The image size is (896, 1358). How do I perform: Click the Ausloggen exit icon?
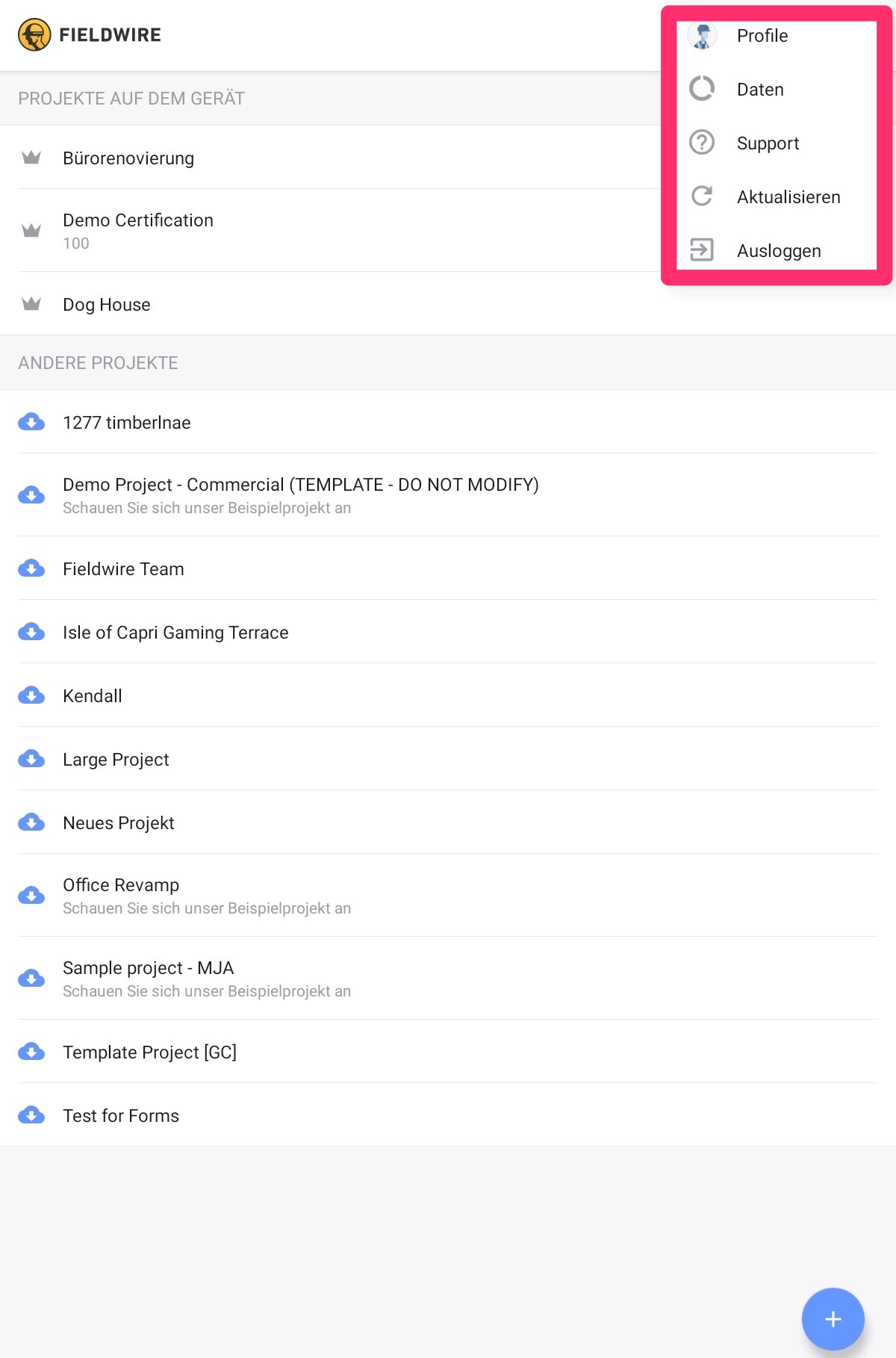[702, 250]
